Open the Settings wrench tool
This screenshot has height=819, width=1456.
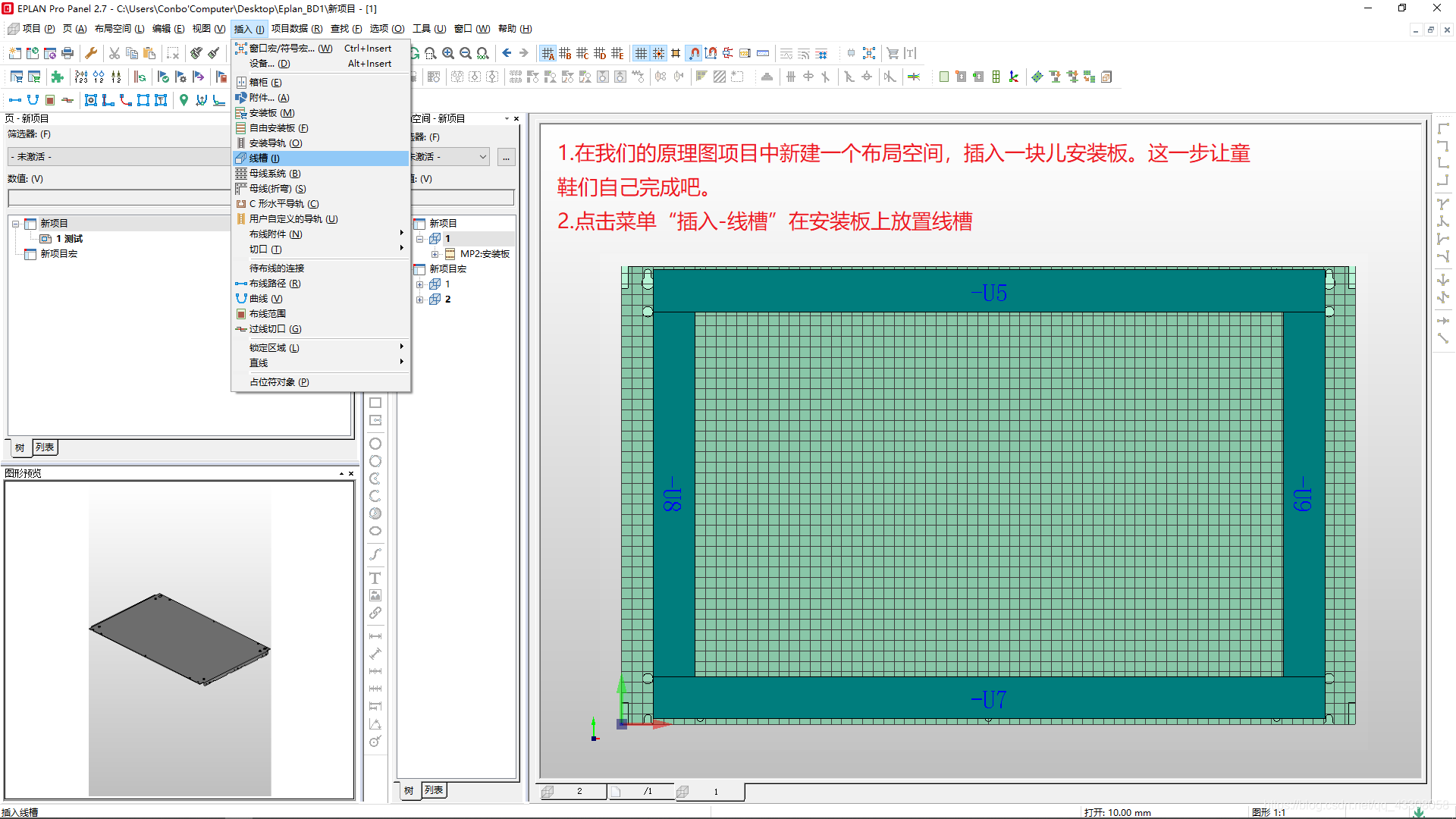(x=93, y=53)
